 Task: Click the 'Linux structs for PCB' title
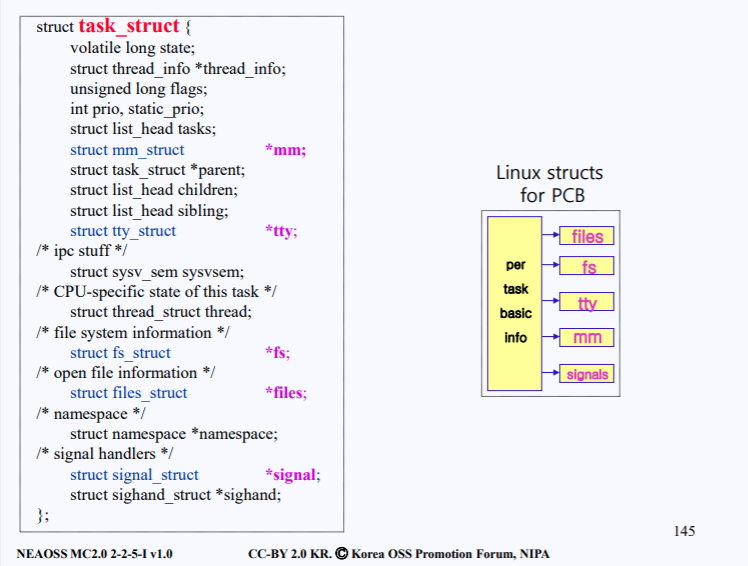550,184
